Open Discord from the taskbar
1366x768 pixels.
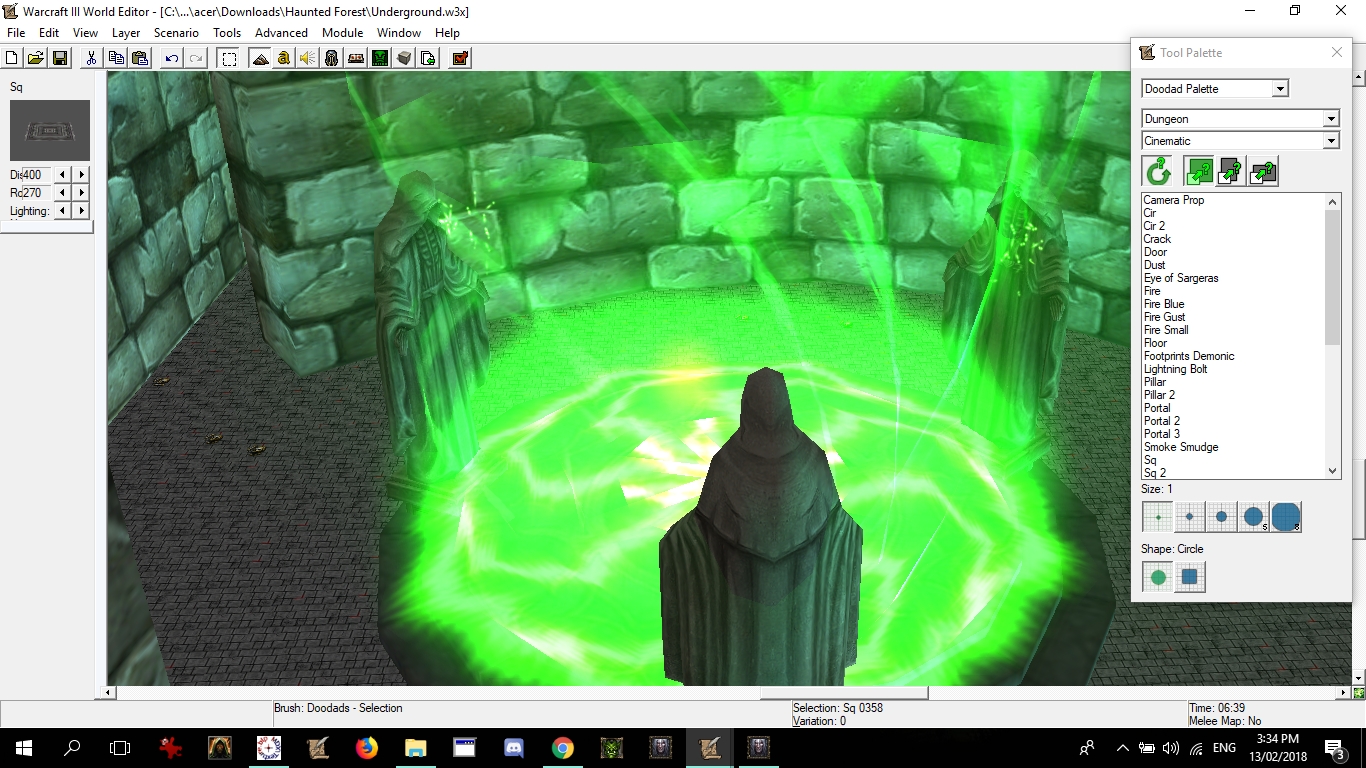(x=514, y=747)
